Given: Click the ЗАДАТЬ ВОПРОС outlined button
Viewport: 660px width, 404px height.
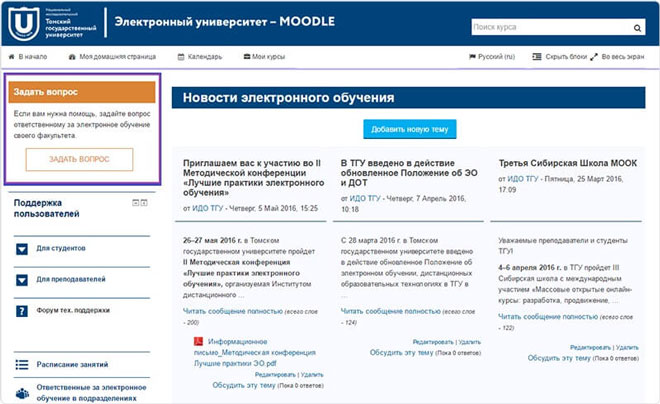Looking at the screenshot, I should coord(79,159).
